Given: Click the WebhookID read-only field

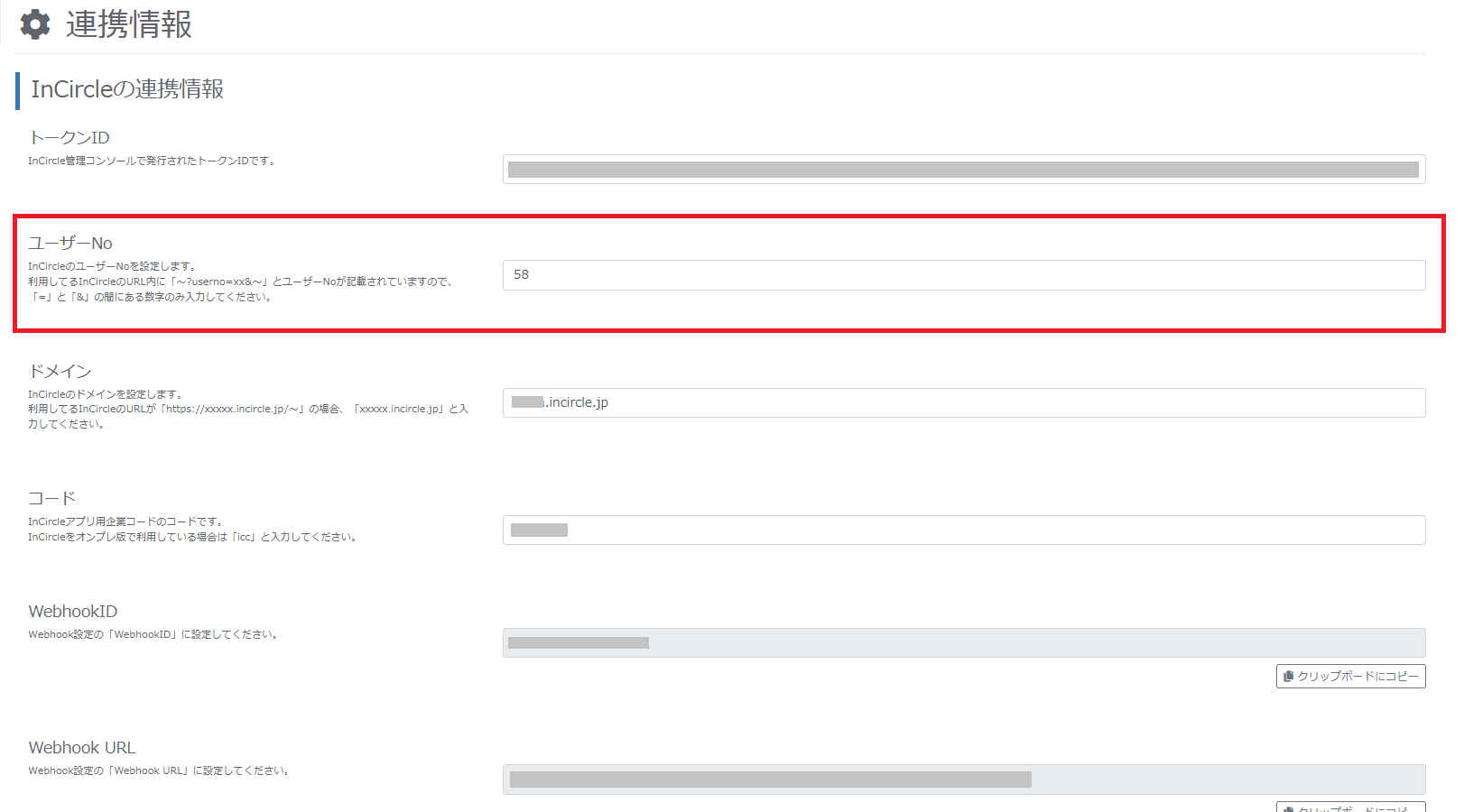Looking at the screenshot, I should (x=964, y=642).
